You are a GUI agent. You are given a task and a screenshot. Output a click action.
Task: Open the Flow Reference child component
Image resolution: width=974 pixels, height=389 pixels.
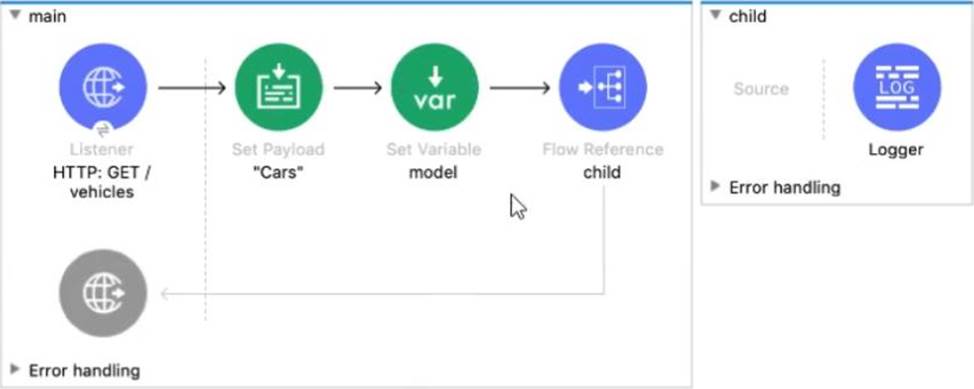603,87
